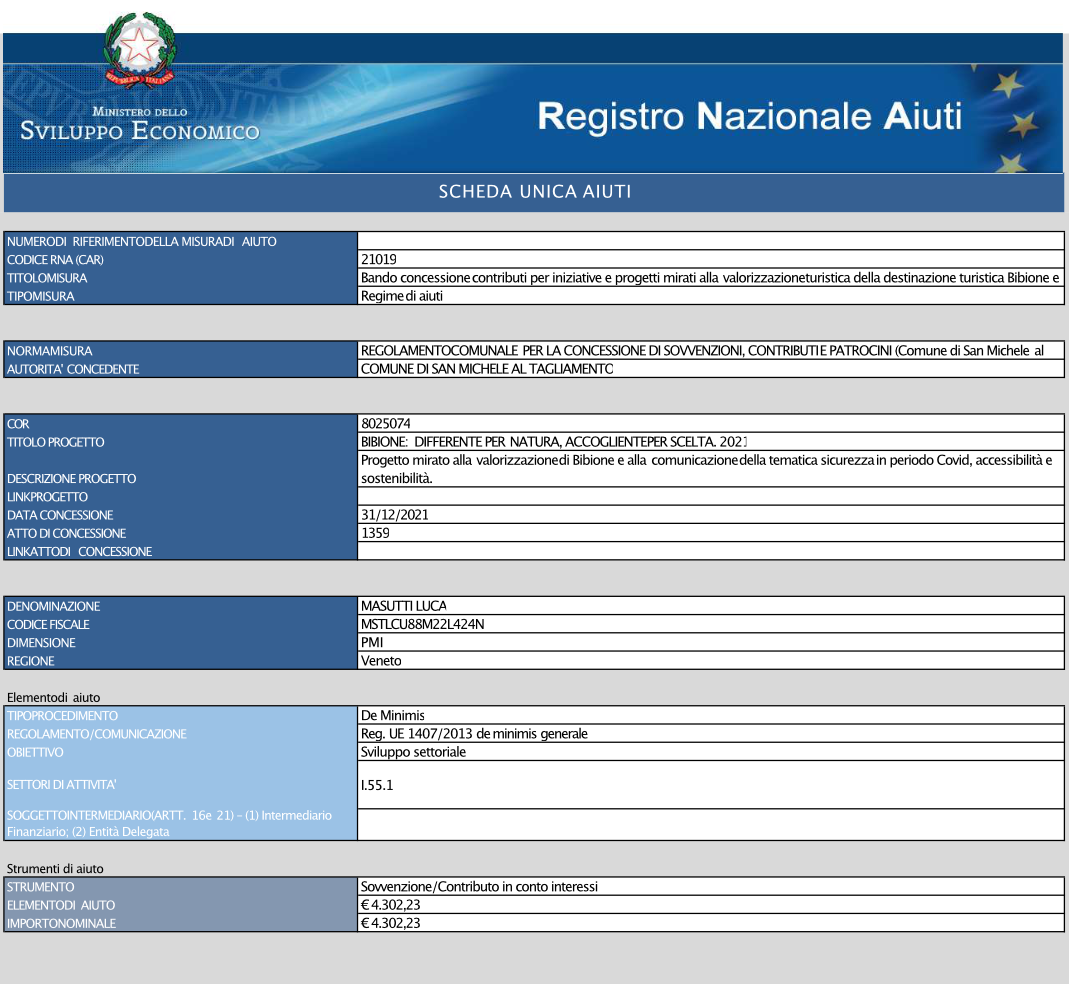Click the TIPO MISURA label

coord(40,297)
